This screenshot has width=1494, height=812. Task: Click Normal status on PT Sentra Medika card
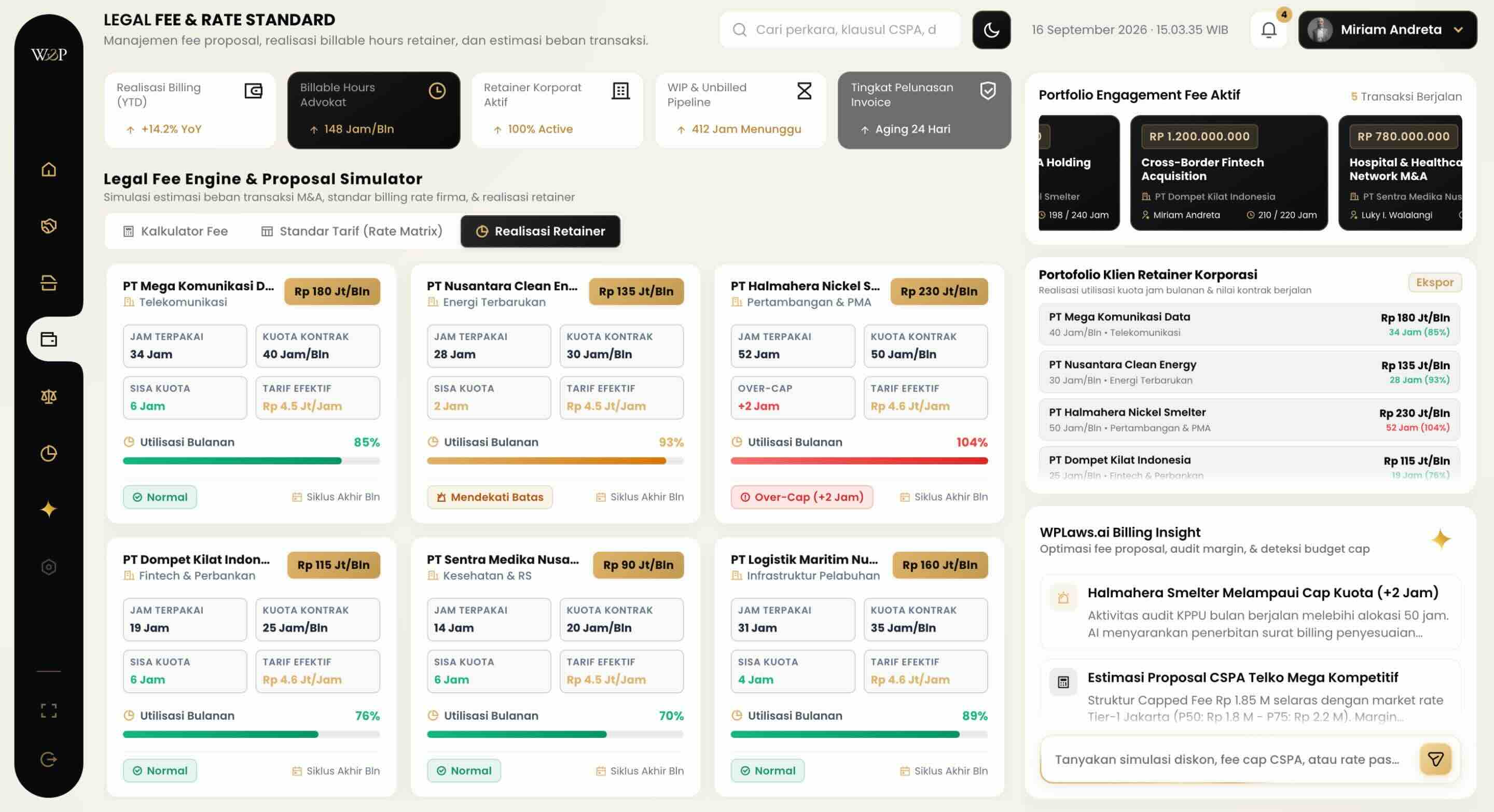[464, 771]
